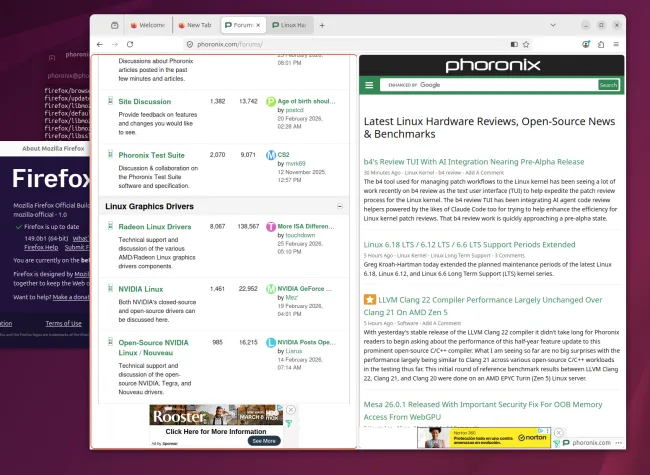Collapse the Linux Graphics Drivers section
650x475 pixels.
tap(340, 206)
